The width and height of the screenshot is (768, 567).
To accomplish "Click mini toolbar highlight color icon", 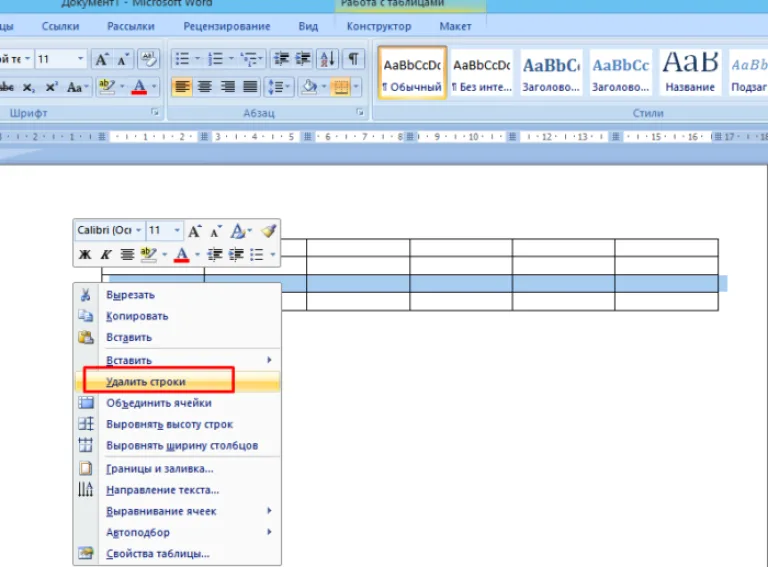I will point(148,255).
